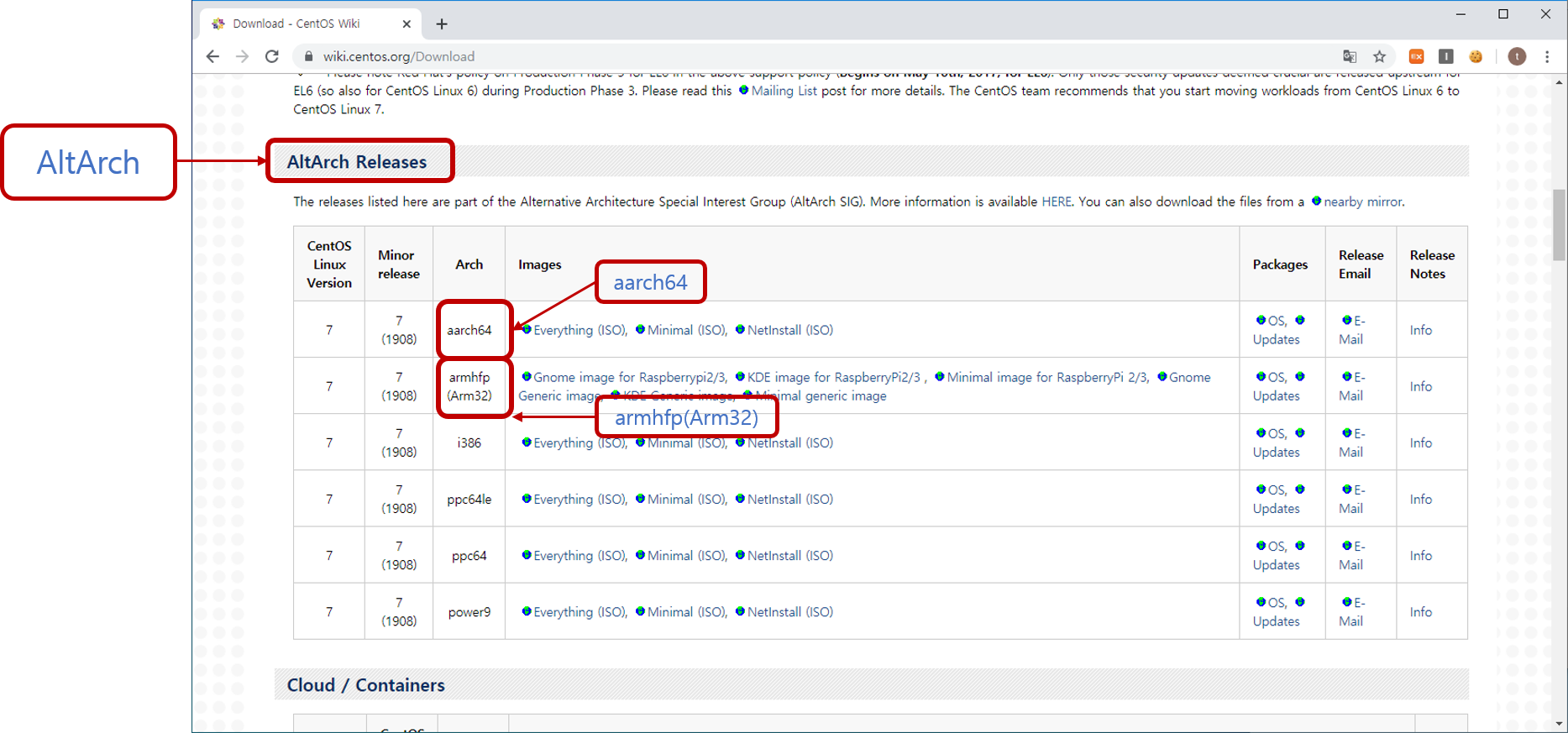
Task: Open E-Mail release link in i386 row
Action: coord(1352,442)
